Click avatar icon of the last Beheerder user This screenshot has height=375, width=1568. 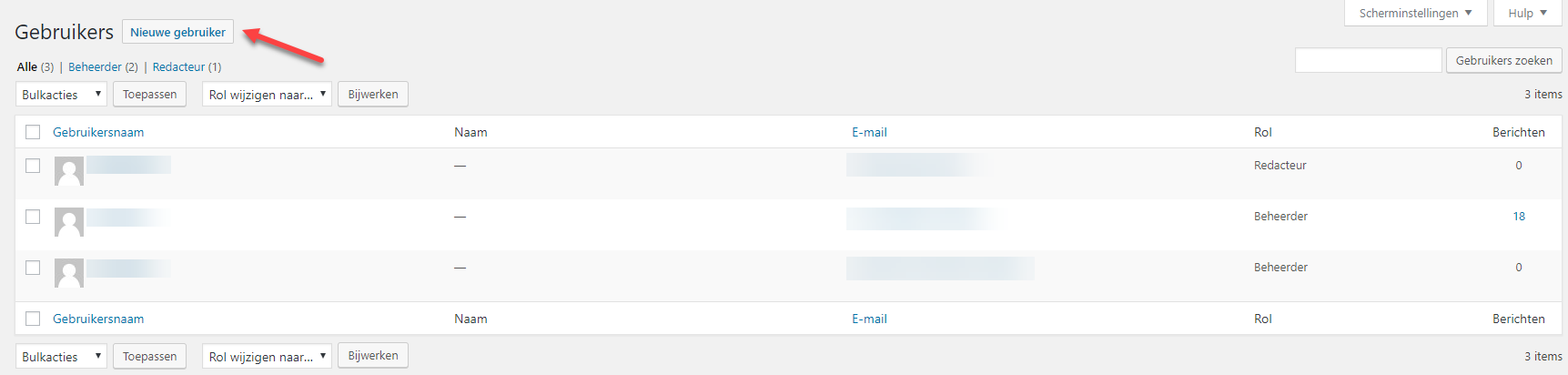click(x=69, y=273)
